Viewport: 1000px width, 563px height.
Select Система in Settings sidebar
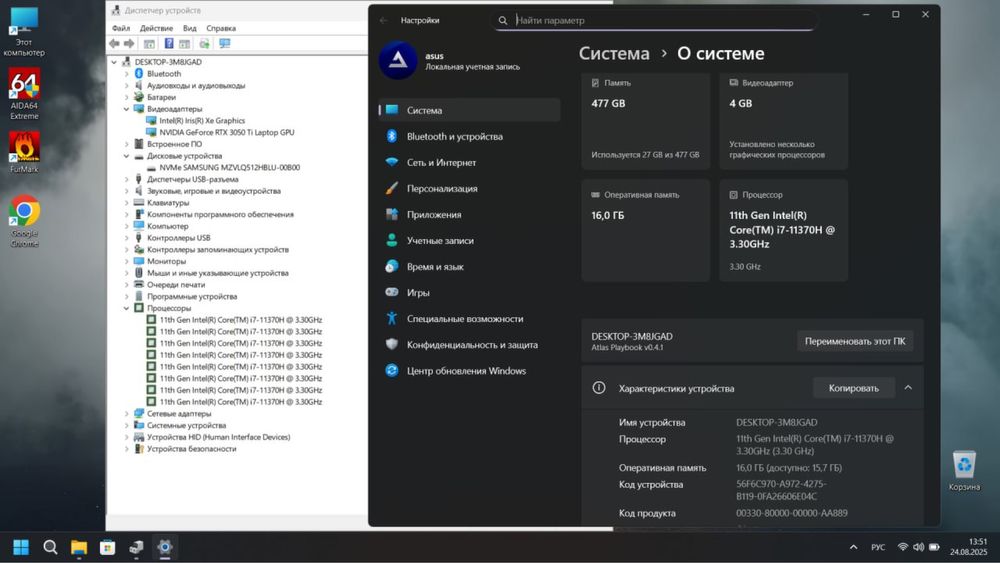click(x=469, y=110)
